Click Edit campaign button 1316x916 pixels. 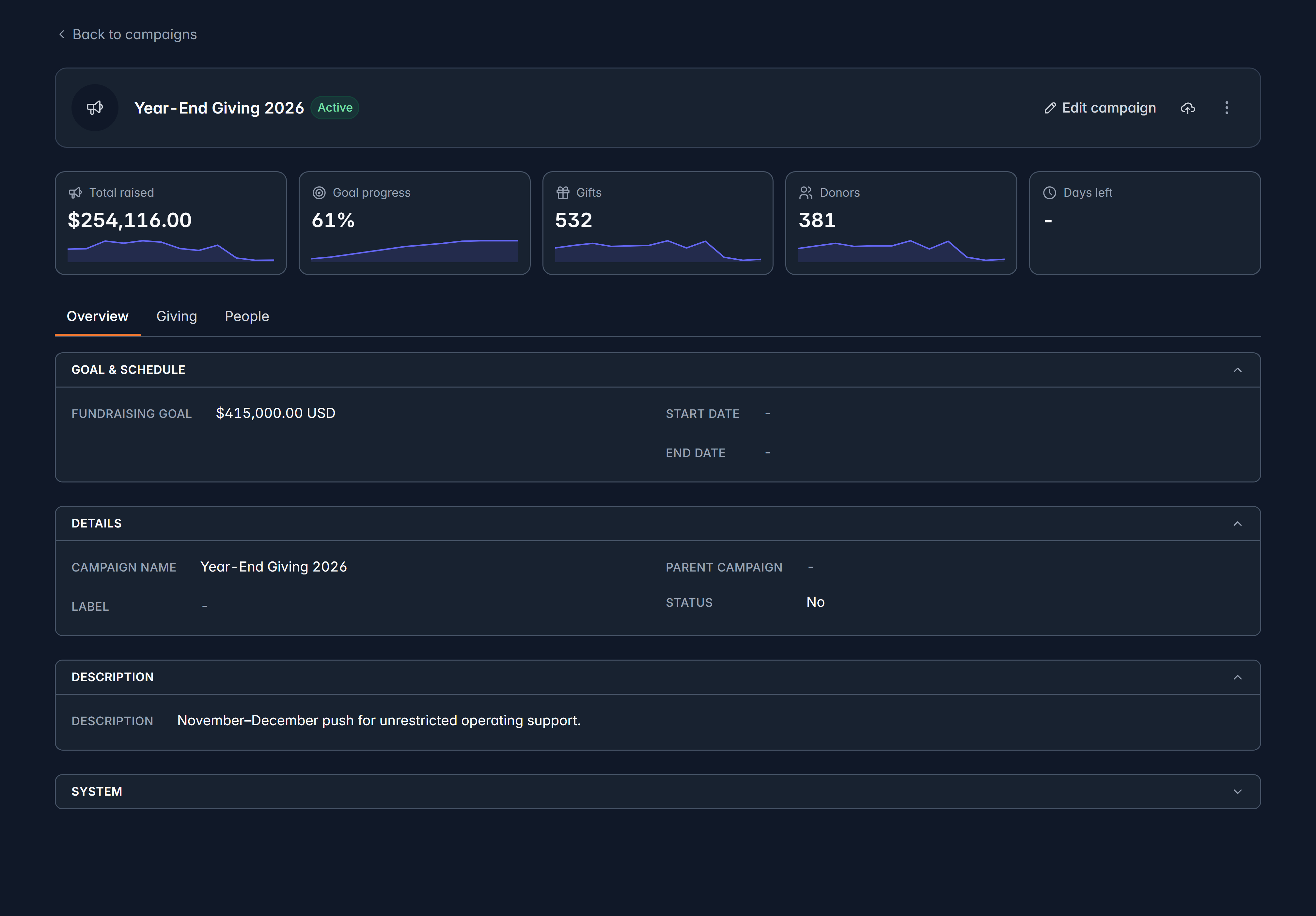[x=1100, y=108]
